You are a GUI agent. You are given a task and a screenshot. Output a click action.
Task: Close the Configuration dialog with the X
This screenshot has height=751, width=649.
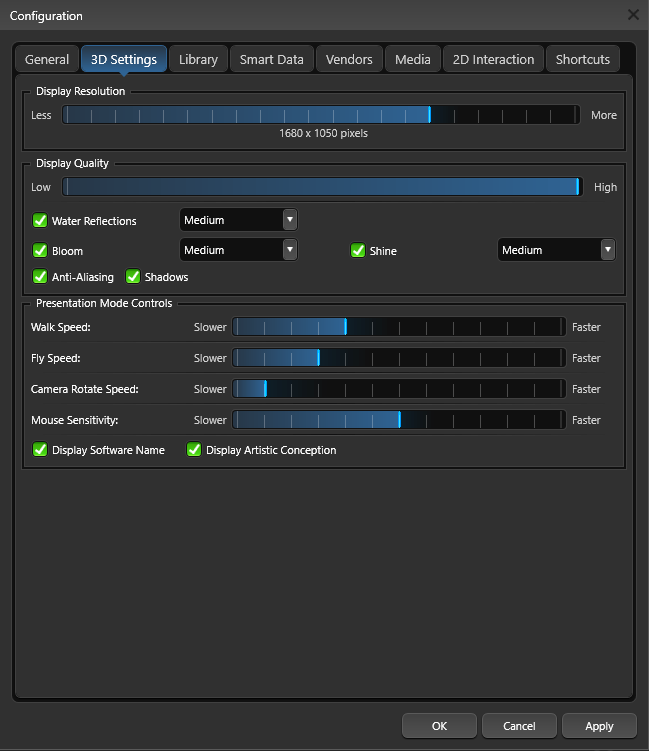pos(632,15)
